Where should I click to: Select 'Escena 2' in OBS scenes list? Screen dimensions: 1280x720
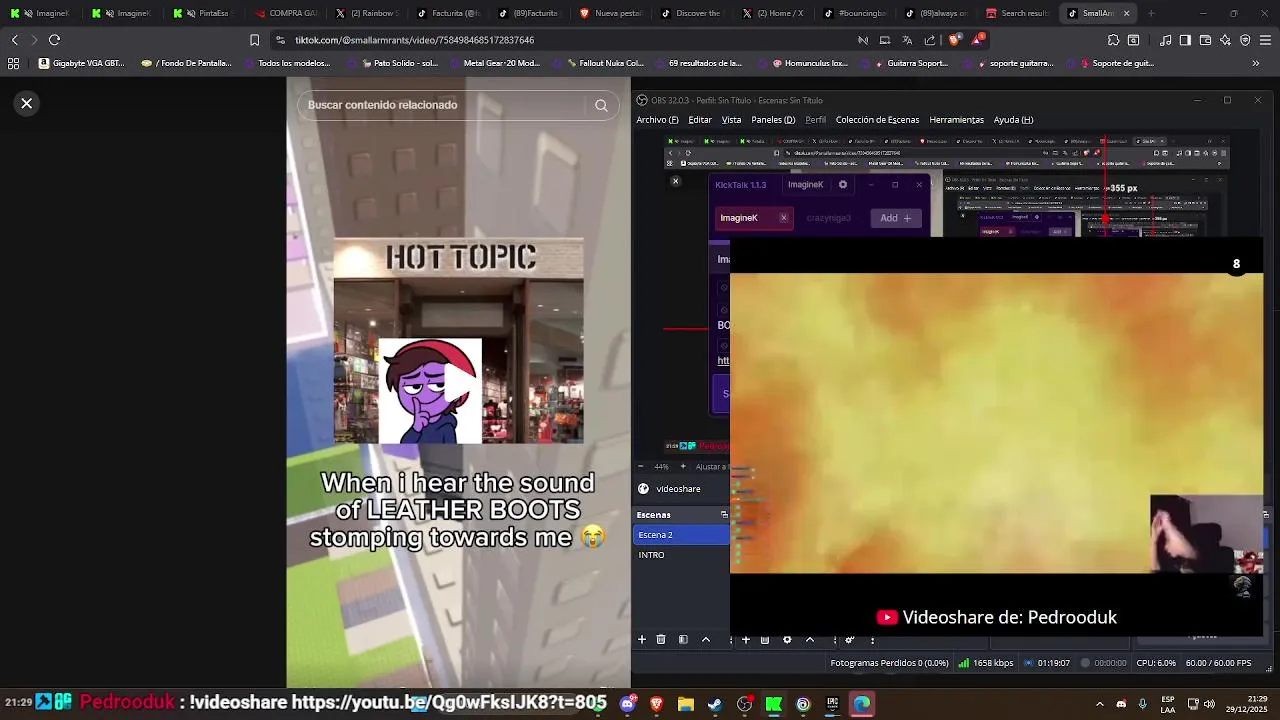tap(682, 535)
